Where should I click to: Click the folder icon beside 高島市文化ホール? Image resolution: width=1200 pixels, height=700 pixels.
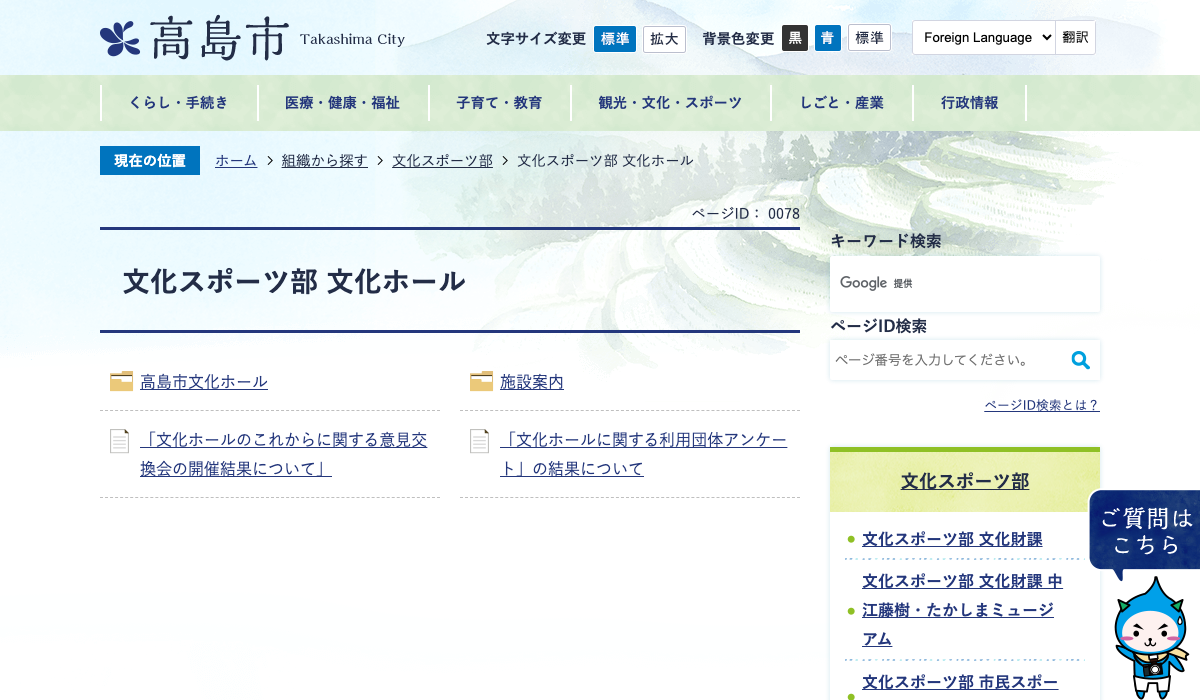pos(121,381)
